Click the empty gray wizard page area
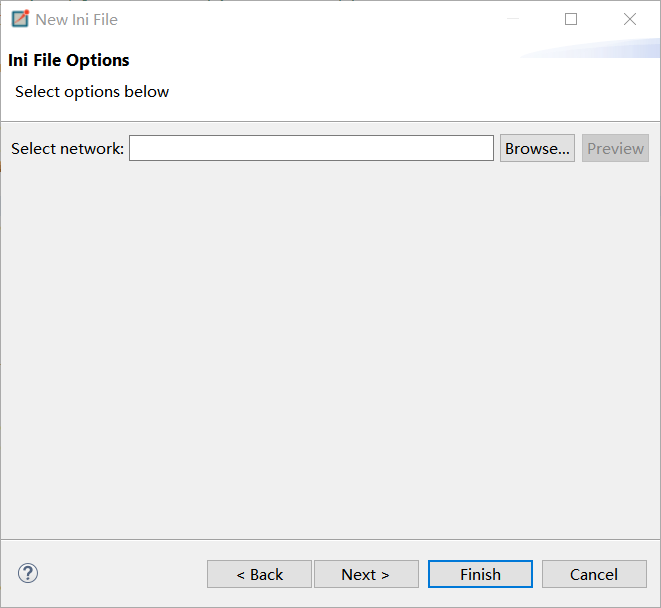 [330, 350]
